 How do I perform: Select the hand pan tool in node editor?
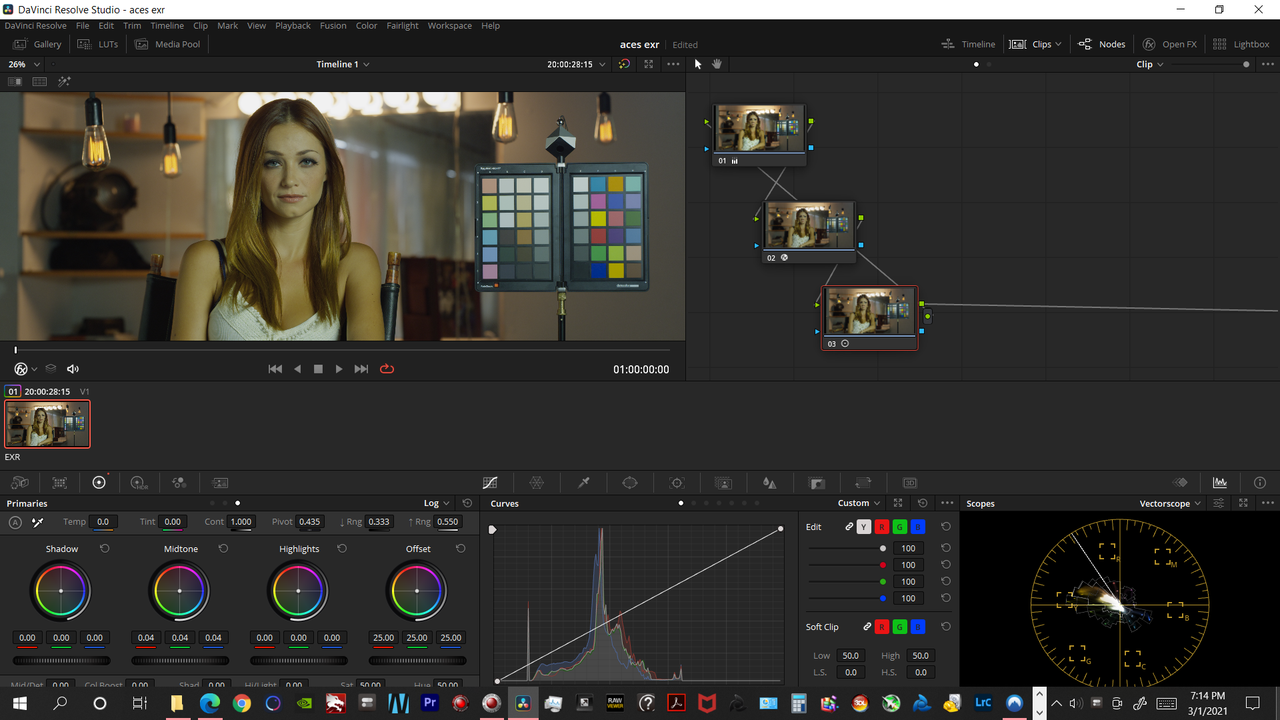coord(717,64)
